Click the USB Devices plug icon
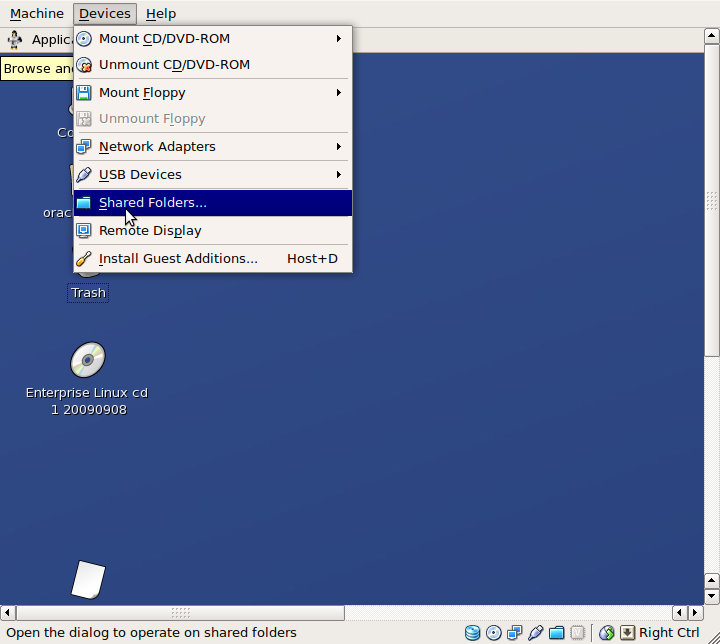 84,175
